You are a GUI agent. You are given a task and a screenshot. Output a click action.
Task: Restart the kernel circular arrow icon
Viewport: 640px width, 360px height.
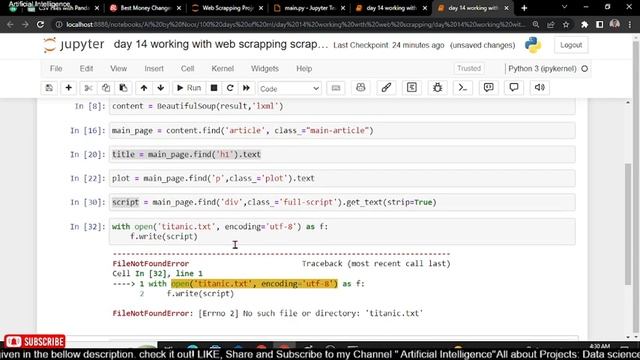tap(230, 88)
